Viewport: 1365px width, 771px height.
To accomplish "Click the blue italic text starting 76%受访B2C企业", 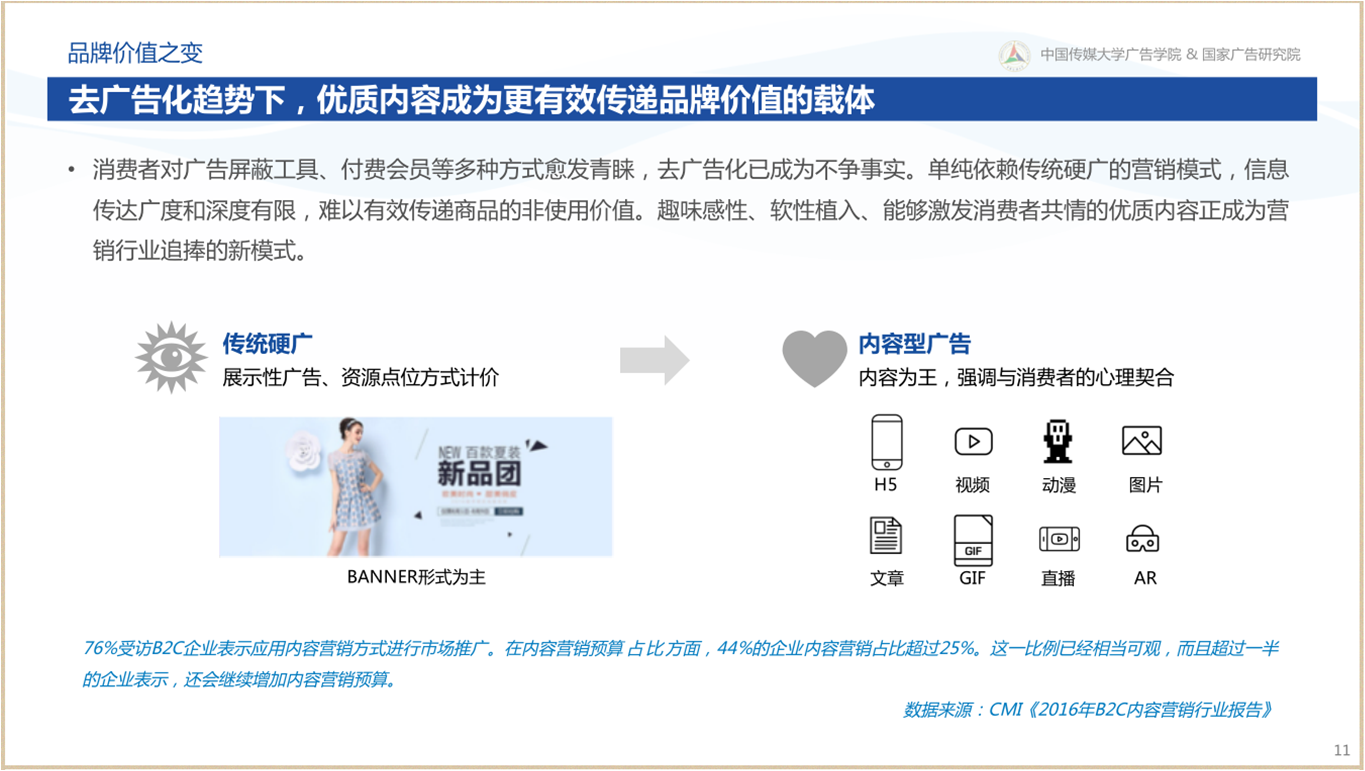I will click(680, 664).
